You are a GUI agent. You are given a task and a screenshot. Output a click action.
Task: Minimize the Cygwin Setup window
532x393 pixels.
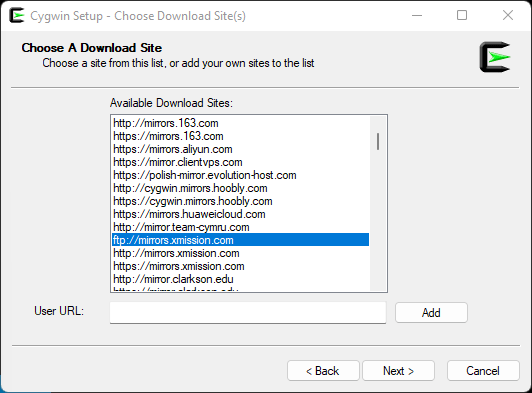coord(417,15)
